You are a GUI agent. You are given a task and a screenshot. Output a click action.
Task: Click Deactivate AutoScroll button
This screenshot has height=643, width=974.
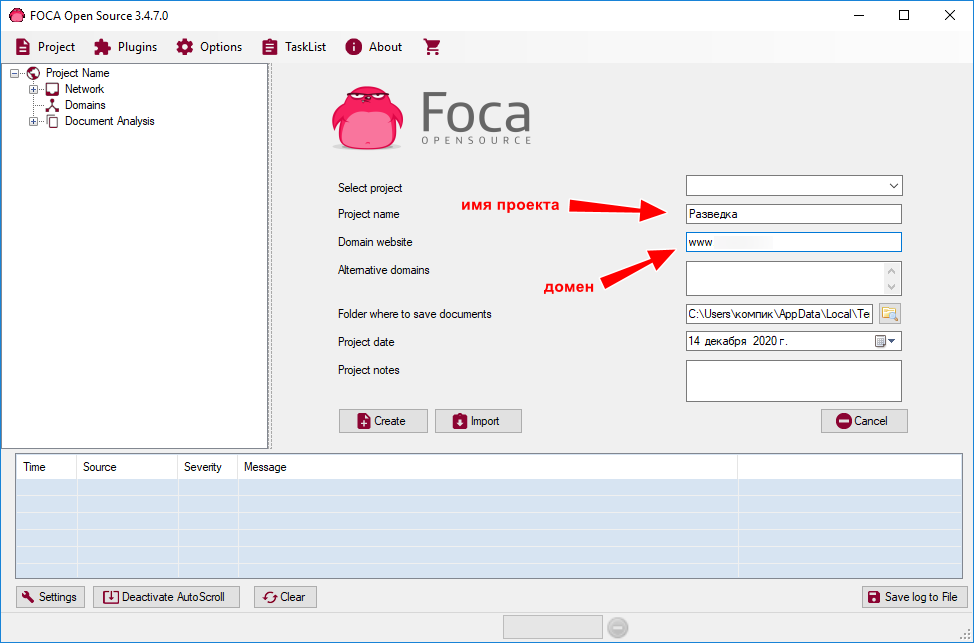[166, 597]
